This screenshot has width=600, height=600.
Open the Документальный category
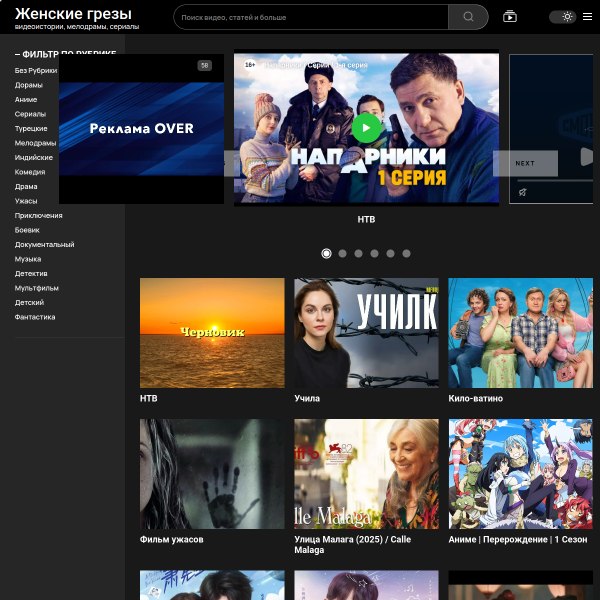(44, 245)
